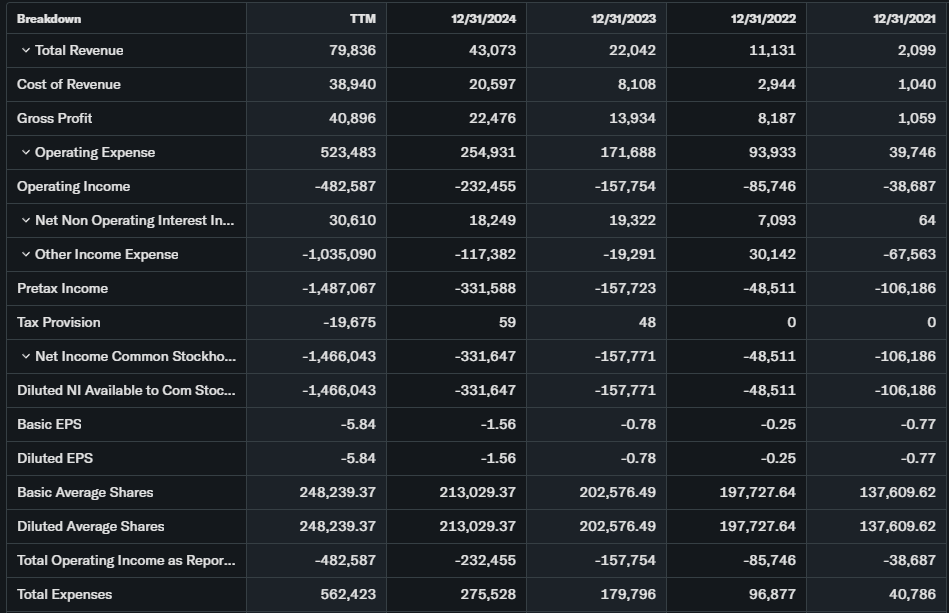Click the Gross Profit row label

(55, 118)
